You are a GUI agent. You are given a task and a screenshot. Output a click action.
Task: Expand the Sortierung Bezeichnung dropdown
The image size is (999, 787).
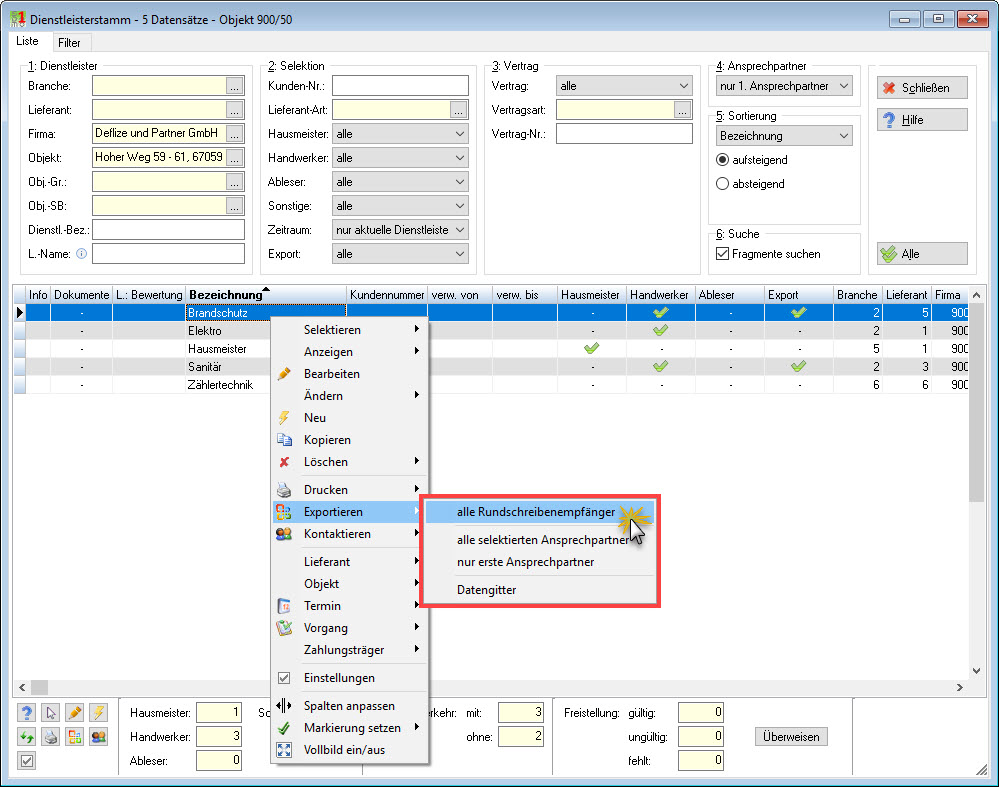coord(784,136)
